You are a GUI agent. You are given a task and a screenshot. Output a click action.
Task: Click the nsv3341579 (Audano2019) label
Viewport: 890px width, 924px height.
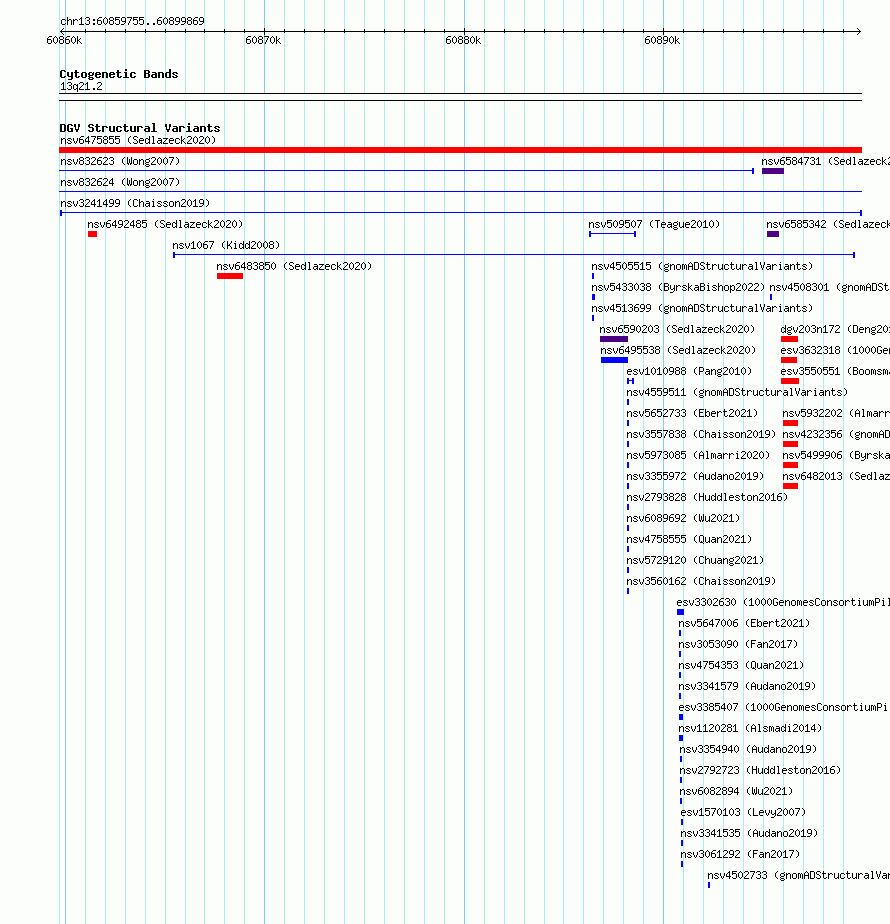pos(747,687)
